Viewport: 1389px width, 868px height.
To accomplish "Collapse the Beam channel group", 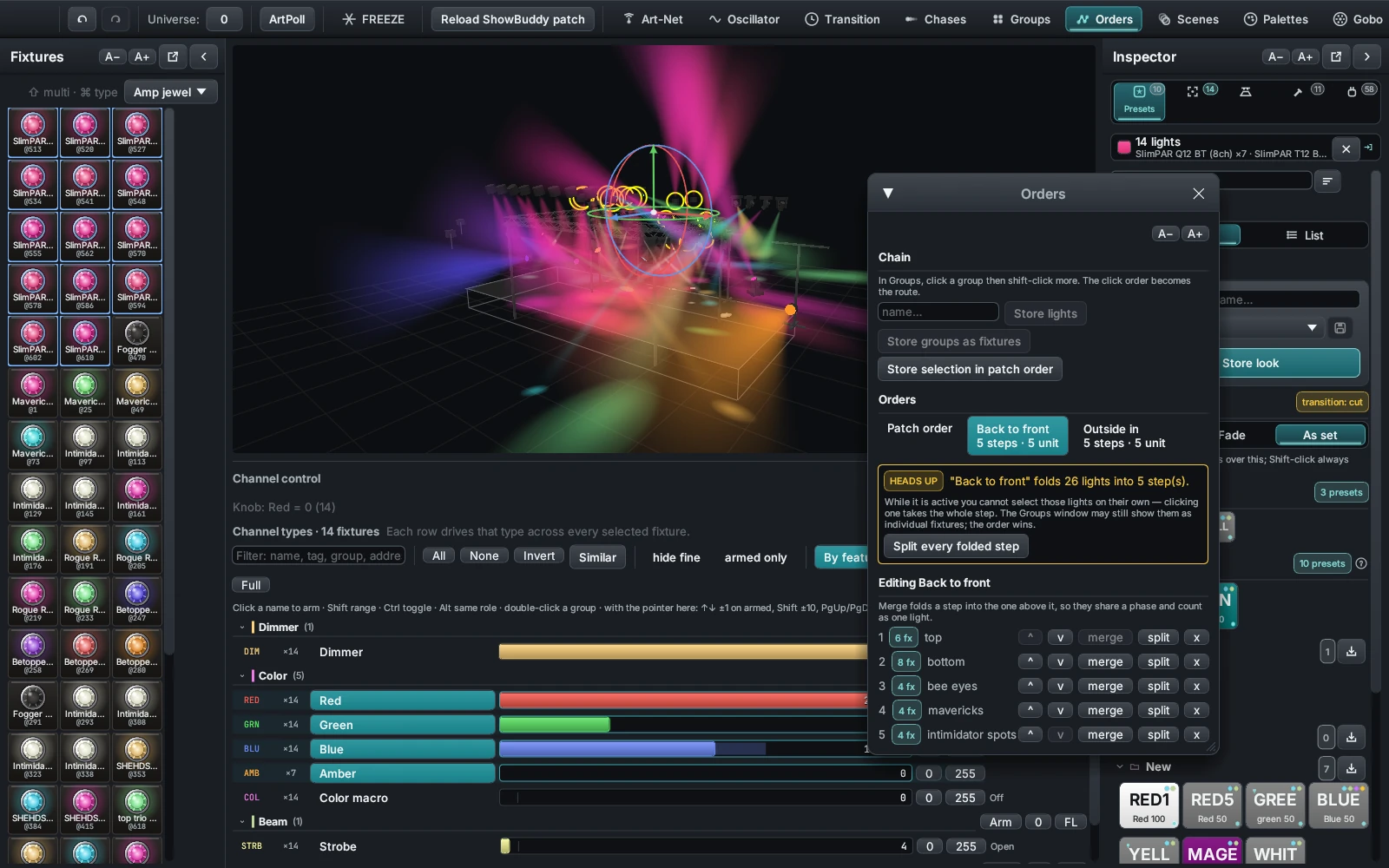I will [x=242, y=821].
